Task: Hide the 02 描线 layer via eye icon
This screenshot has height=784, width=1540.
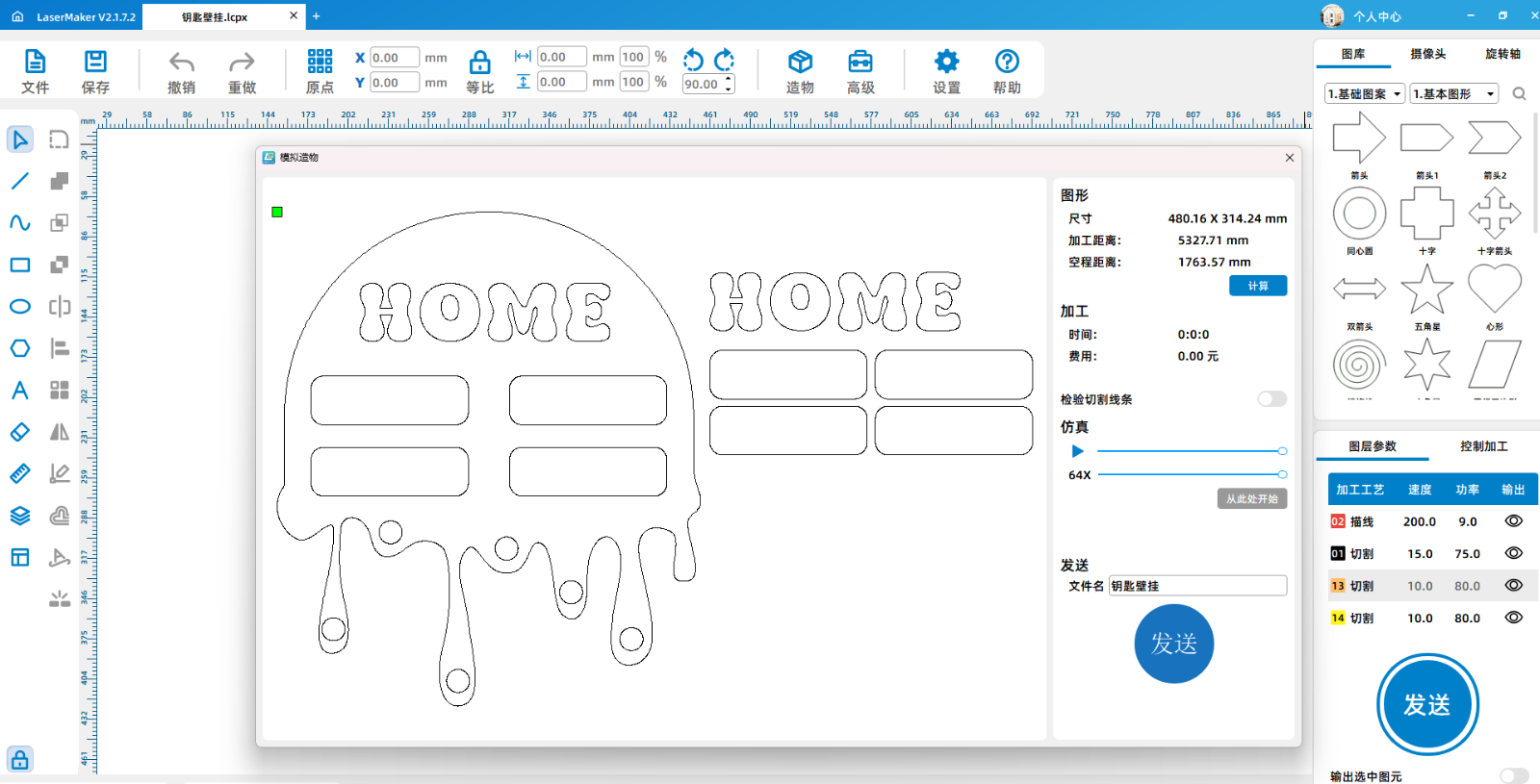Action: tap(1513, 521)
